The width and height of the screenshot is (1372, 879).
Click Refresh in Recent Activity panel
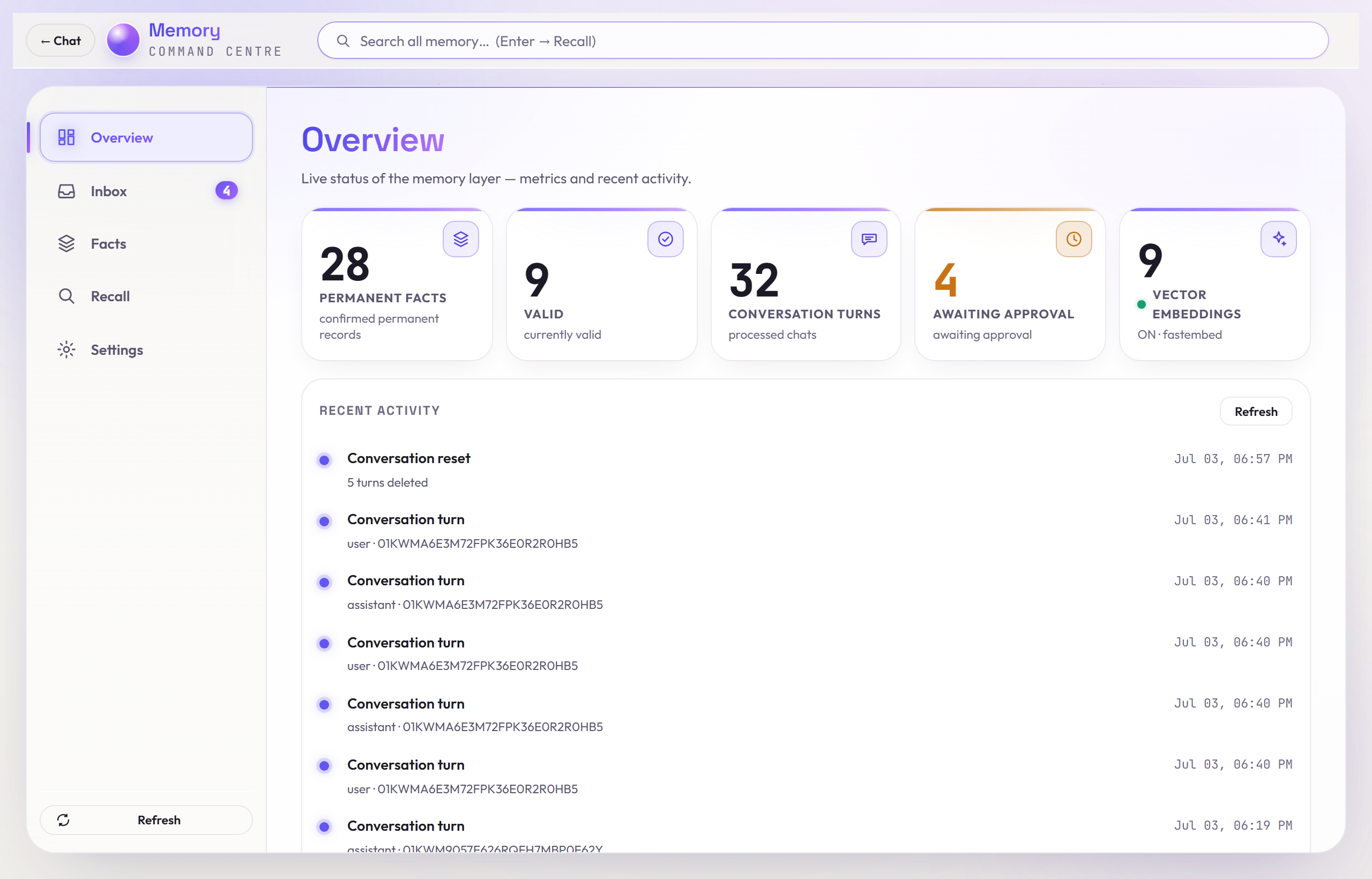(1256, 412)
